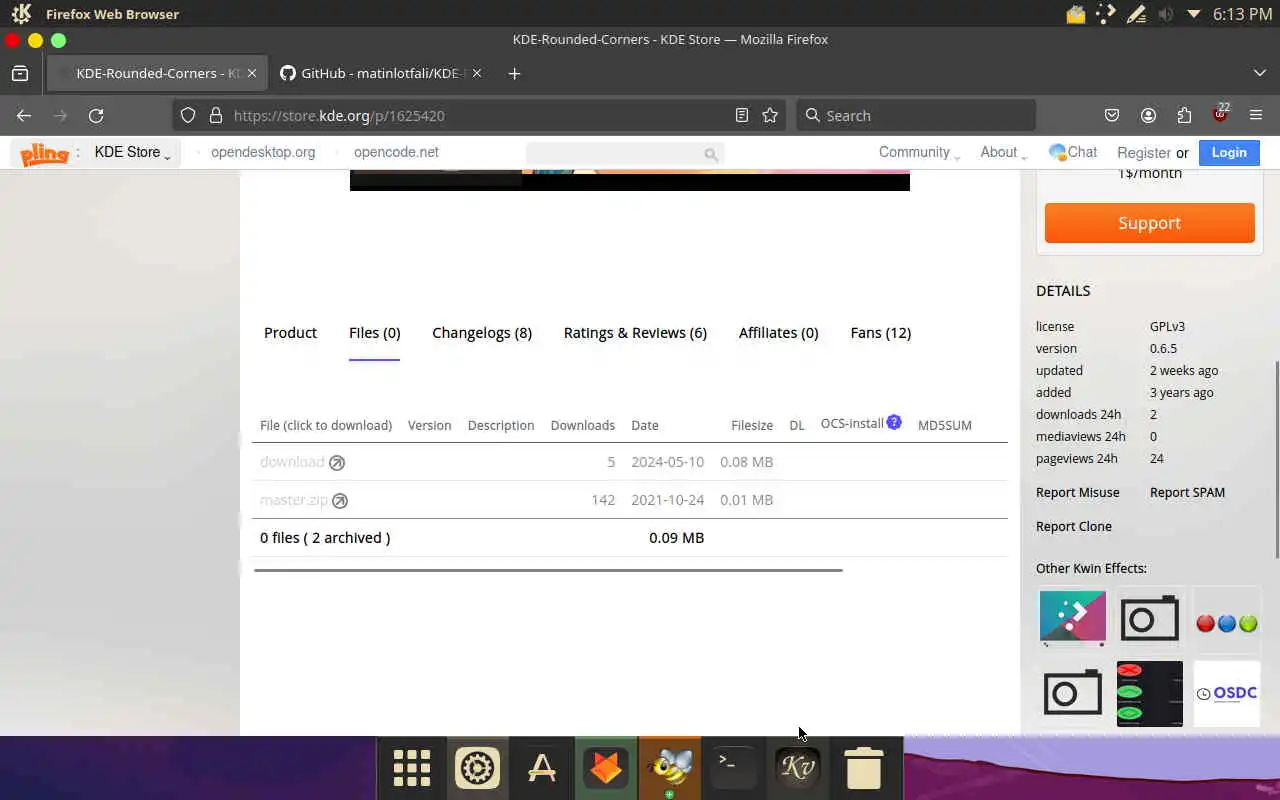The height and width of the screenshot is (800, 1280).
Task: Open the red blue green buttons thumbnail
Action: pyautogui.click(x=1227, y=620)
